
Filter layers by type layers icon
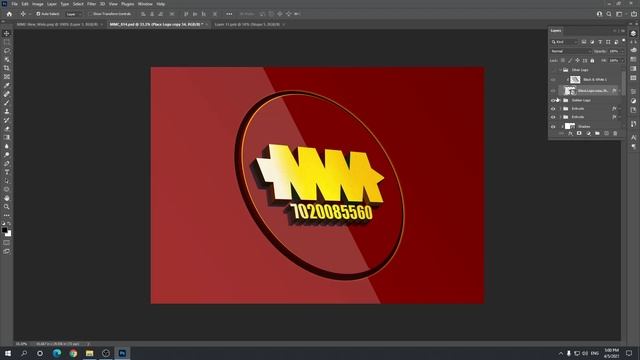[x=600, y=42]
